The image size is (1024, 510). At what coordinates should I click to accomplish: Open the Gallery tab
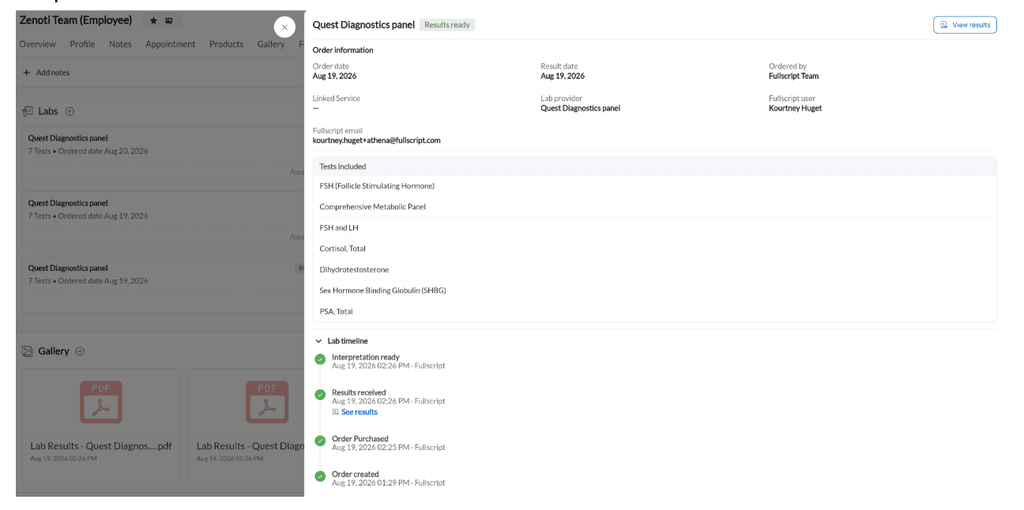click(271, 44)
